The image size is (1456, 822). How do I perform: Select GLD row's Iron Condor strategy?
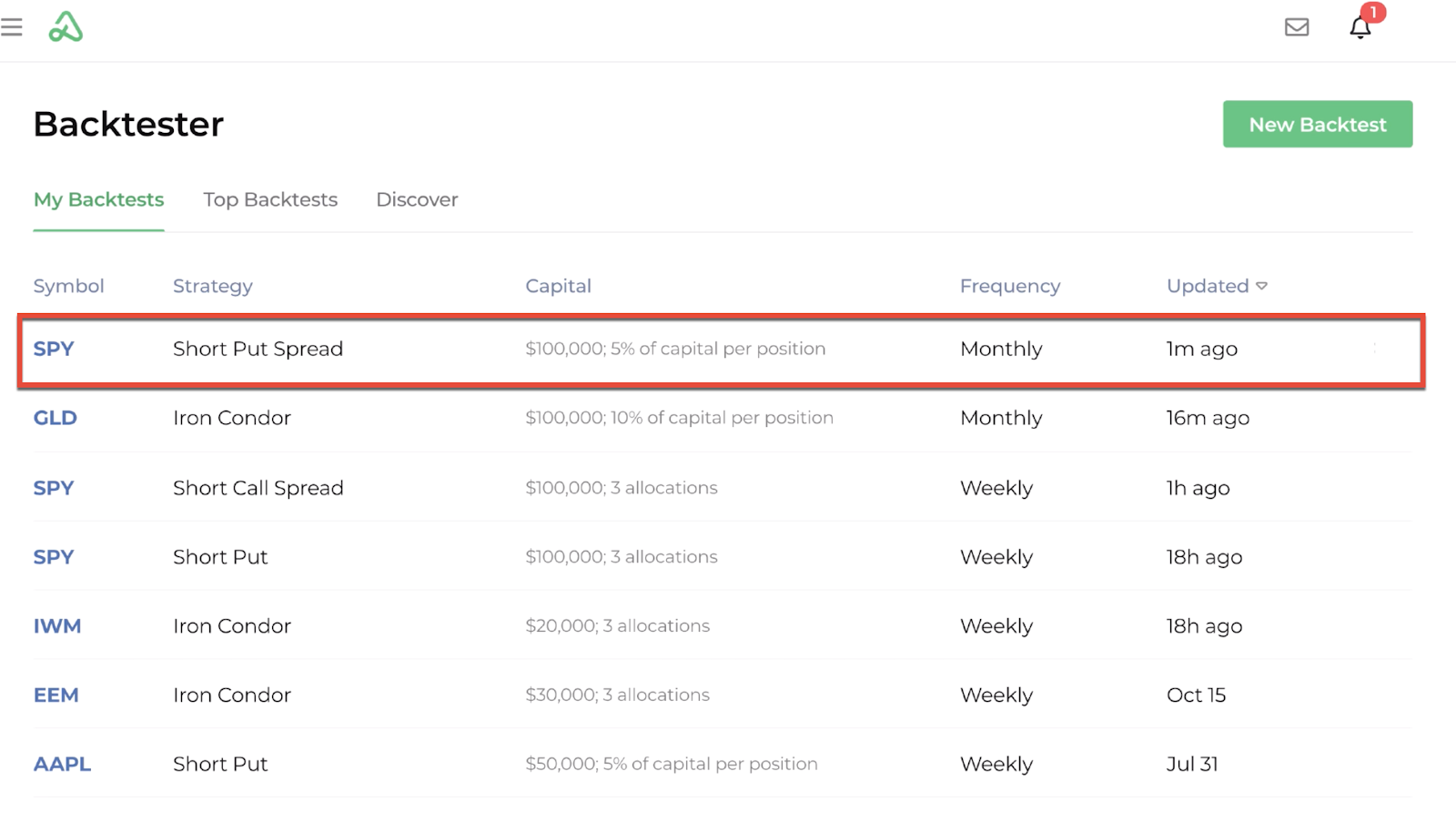(232, 418)
